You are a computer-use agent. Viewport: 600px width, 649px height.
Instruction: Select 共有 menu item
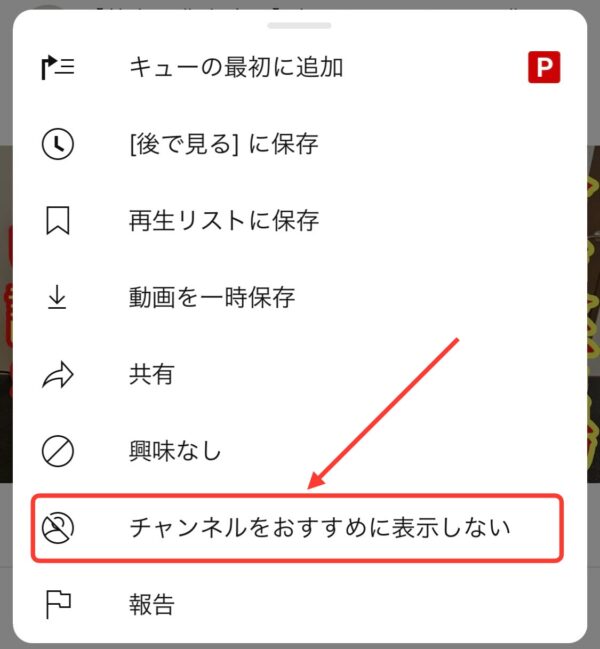coord(299,374)
